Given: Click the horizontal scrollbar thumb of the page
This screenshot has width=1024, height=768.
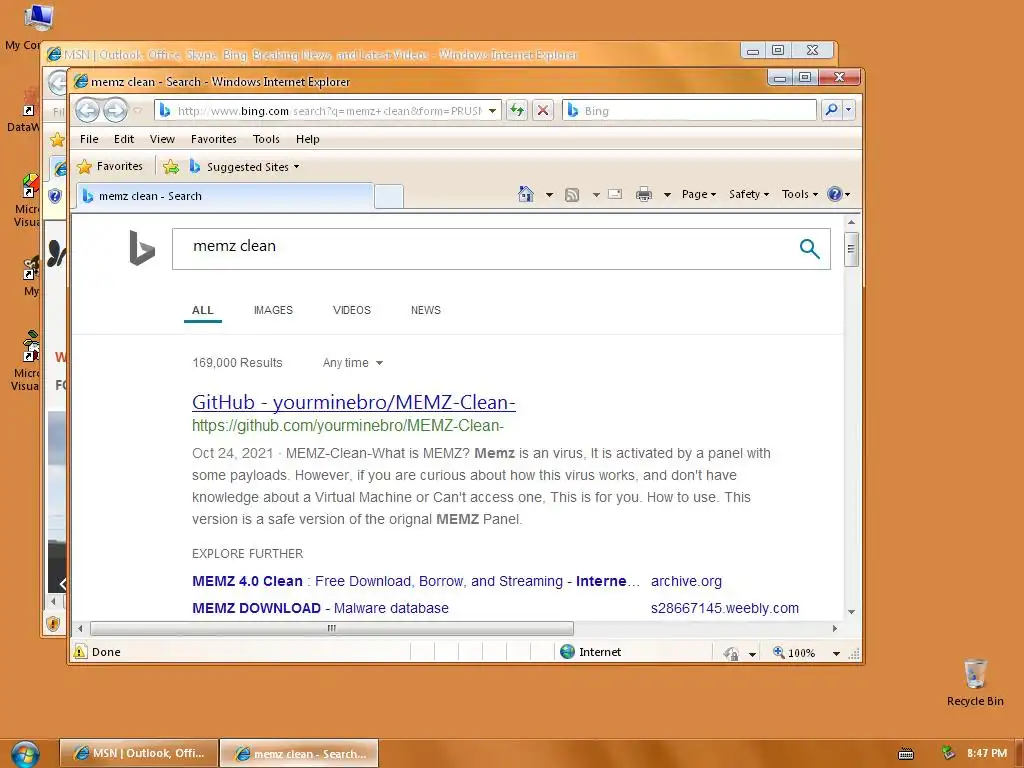Looking at the screenshot, I should pos(332,628).
